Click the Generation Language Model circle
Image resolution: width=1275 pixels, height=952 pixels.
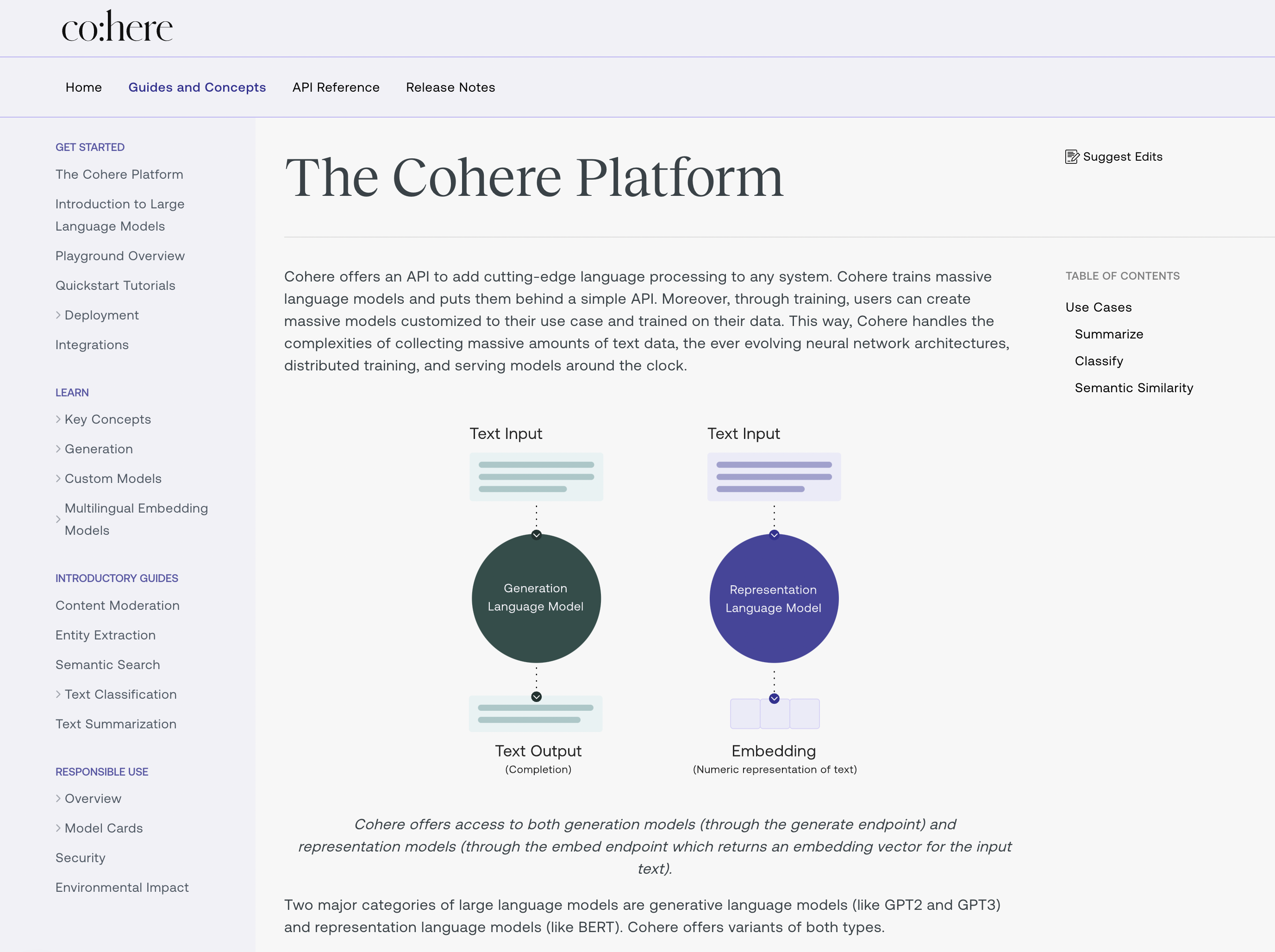click(536, 598)
